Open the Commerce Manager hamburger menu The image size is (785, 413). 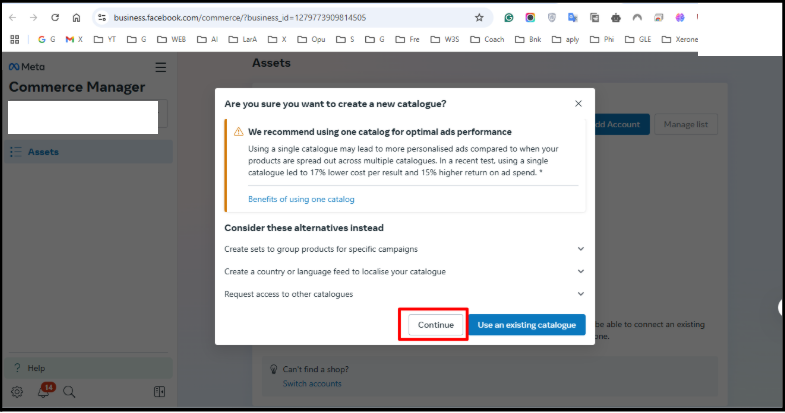161,67
